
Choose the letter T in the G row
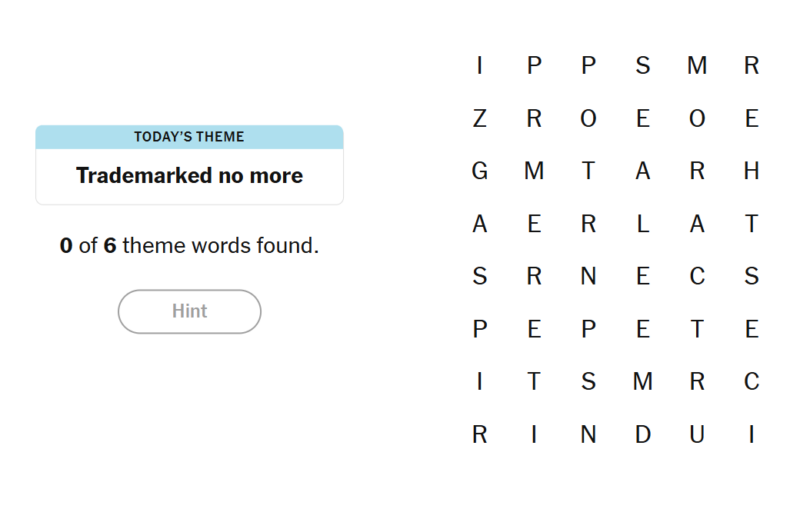click(589, 171)
